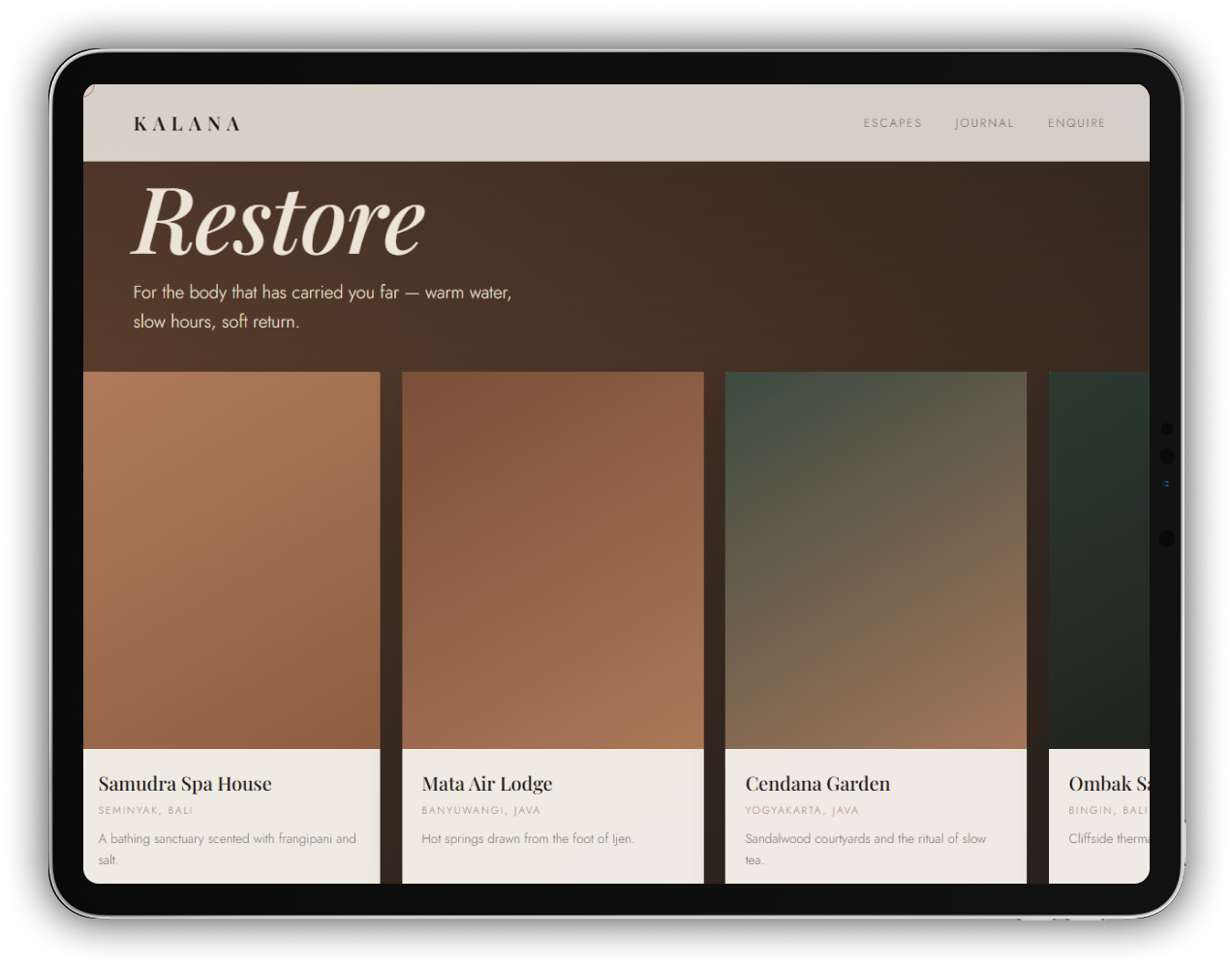Open the Cendana Garden image
Screen dimensions: 1232x967
(876, 560)
